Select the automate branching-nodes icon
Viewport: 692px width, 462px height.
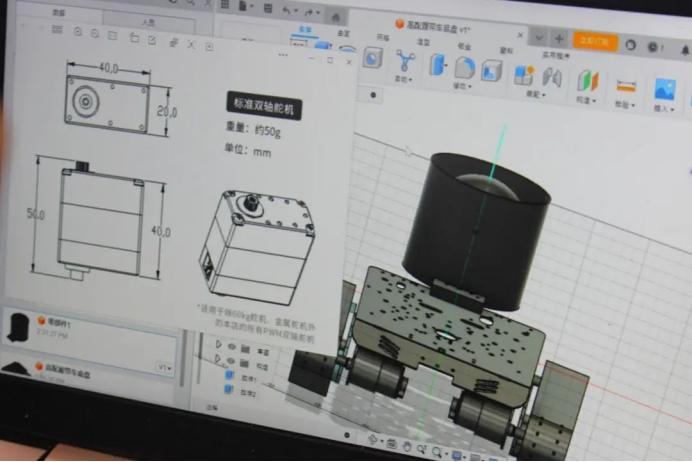[x=405, y=61]
